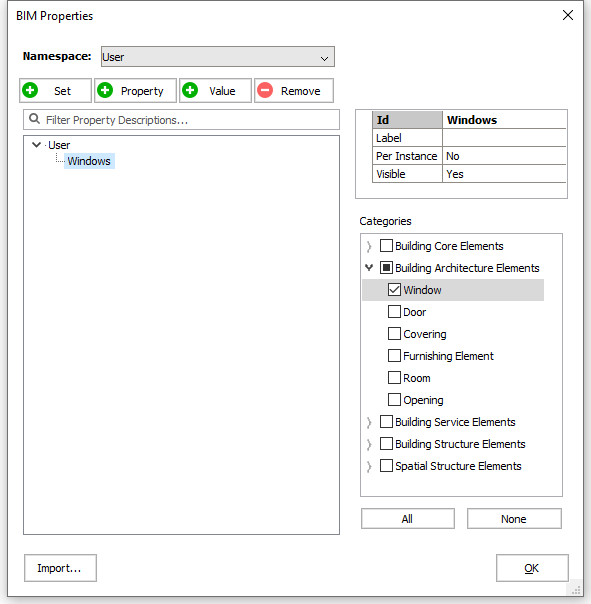
Task: Click the None categories button
Action: pos(514,519)
